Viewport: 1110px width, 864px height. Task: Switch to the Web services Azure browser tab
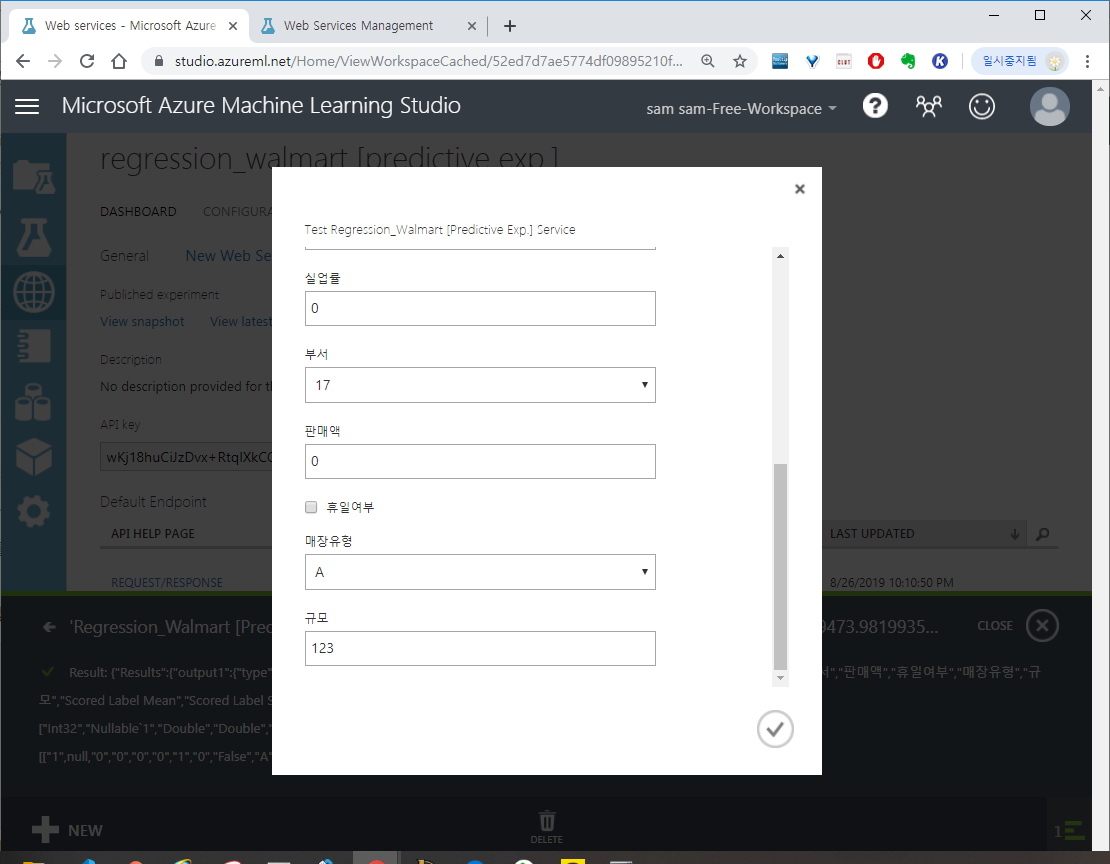tap(130, 25)
